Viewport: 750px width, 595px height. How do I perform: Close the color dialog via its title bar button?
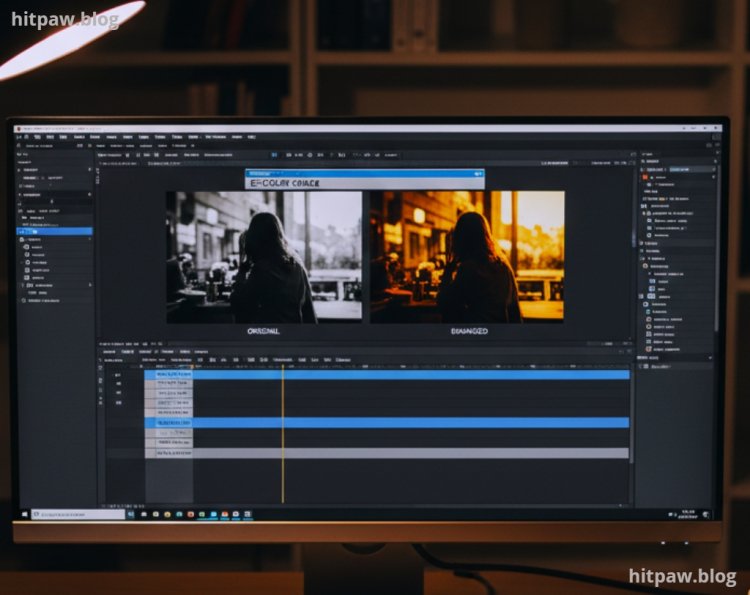(479, 173)
